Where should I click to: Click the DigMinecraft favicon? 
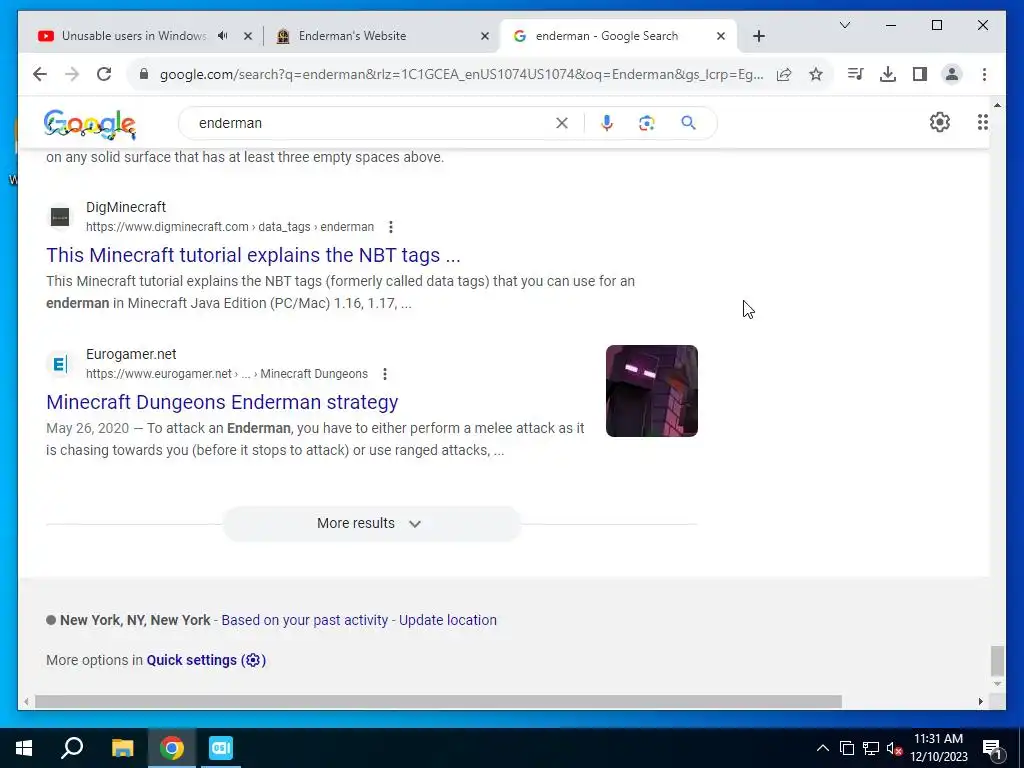coord(60,217)
